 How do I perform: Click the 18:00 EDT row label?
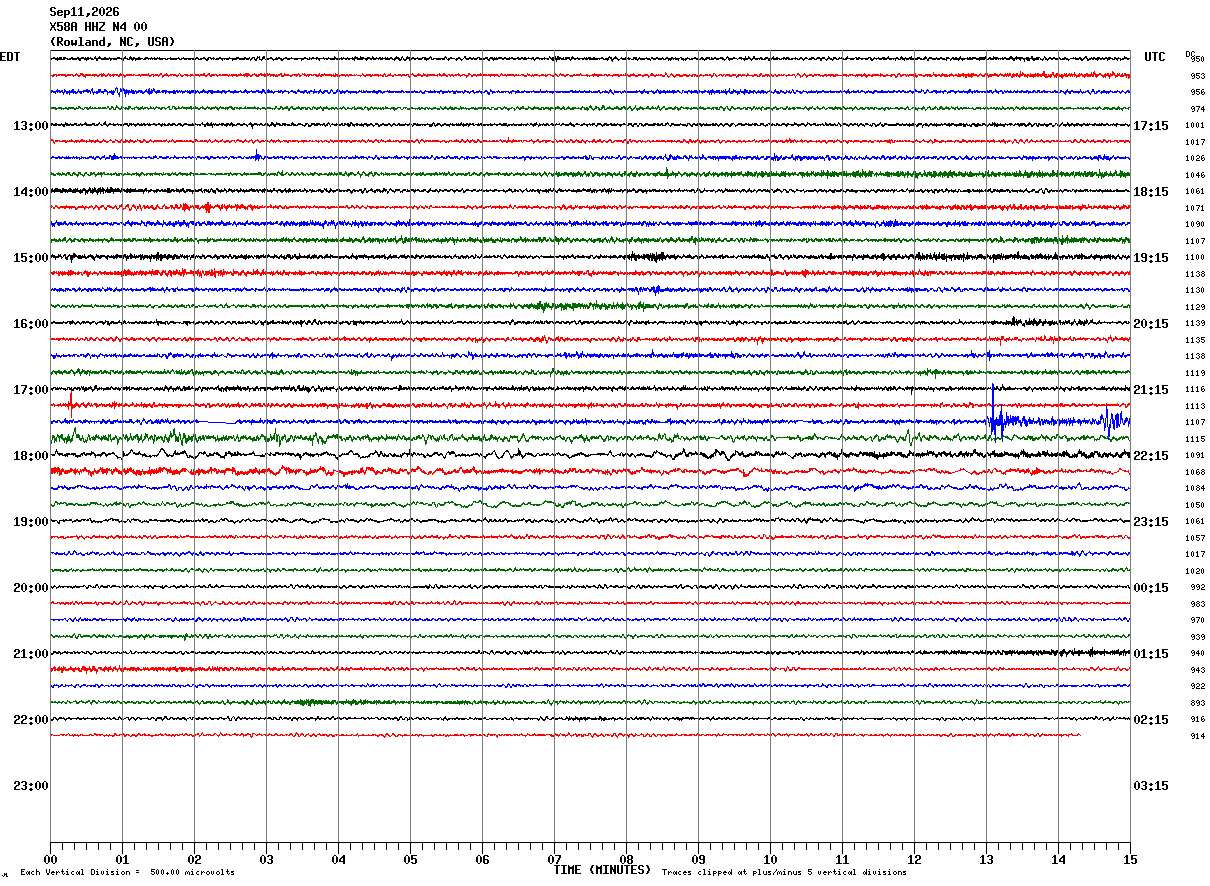tap(31, 456)
